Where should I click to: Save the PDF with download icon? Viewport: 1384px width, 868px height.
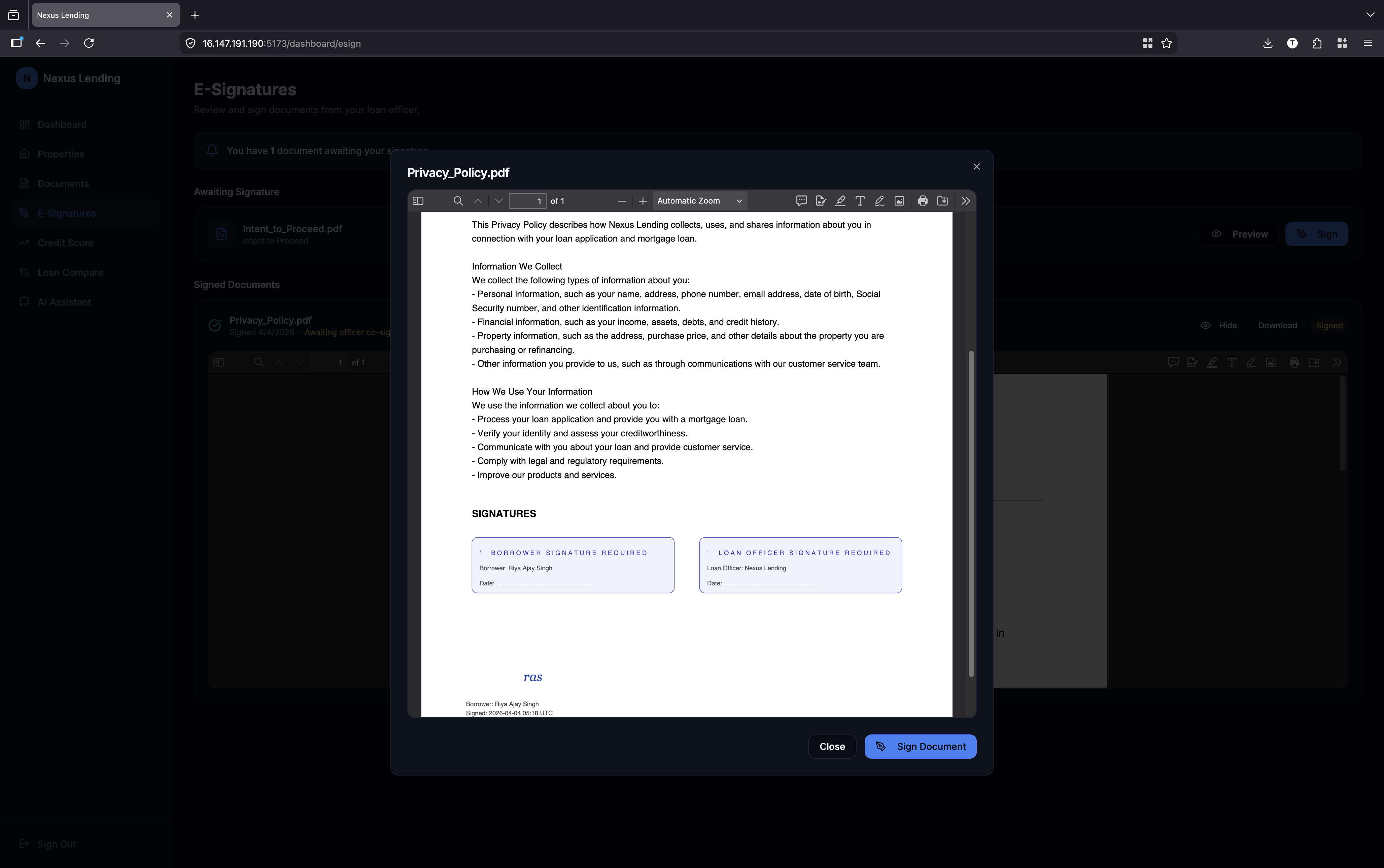(x=942, y=201)
